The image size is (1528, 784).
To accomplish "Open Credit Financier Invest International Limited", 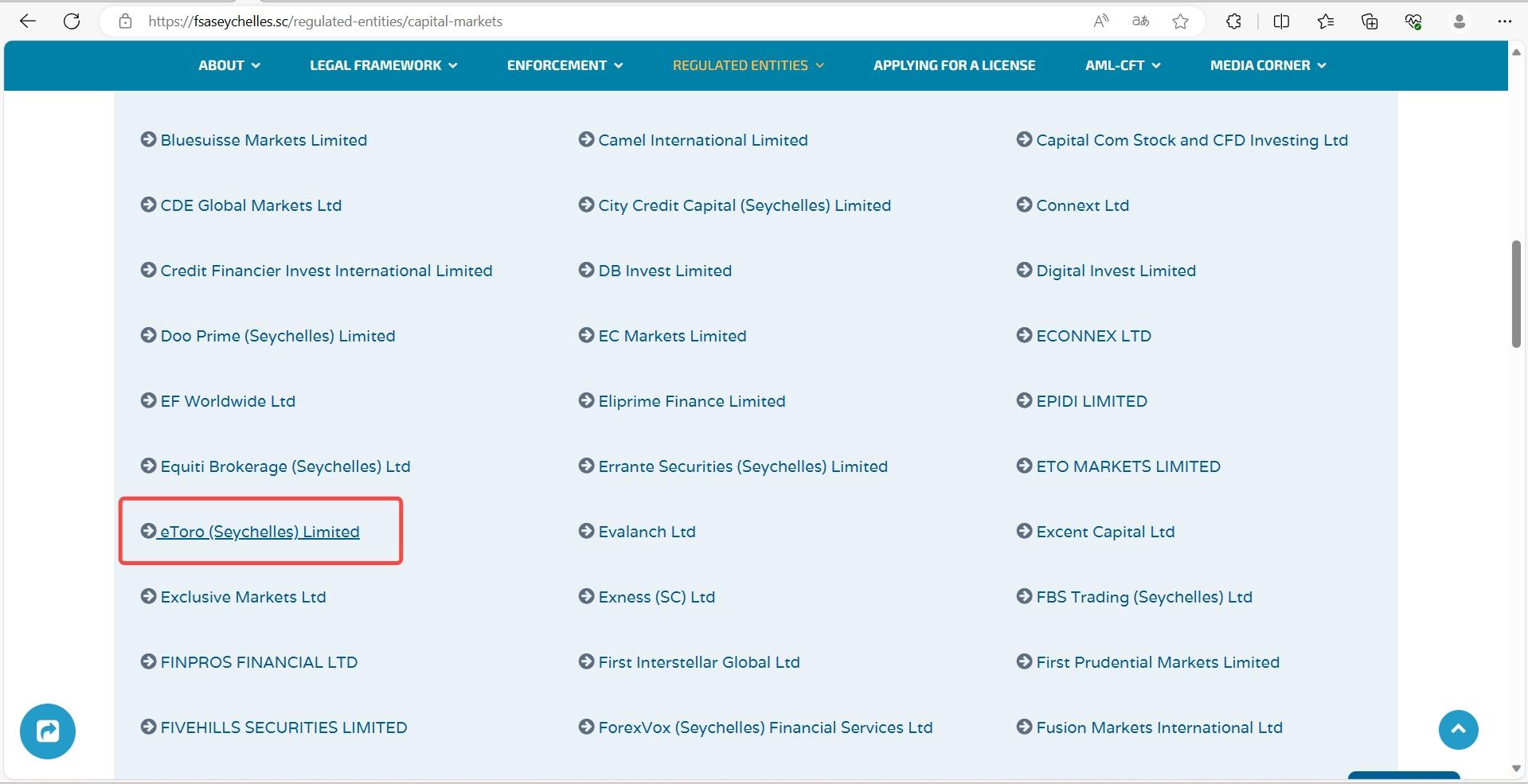I will [x=326, y=271].
